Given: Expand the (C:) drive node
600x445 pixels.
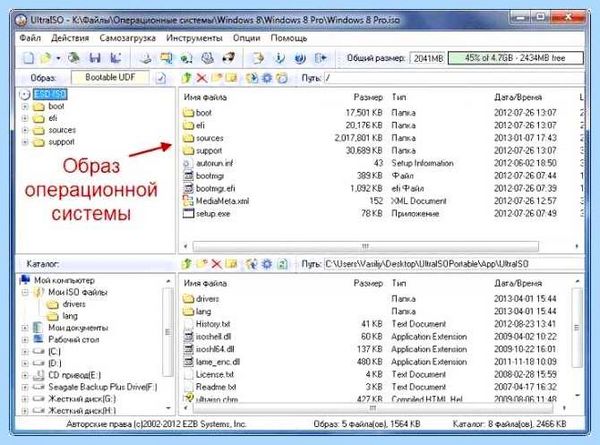Looking at the screenshot, I should (25, 352).
